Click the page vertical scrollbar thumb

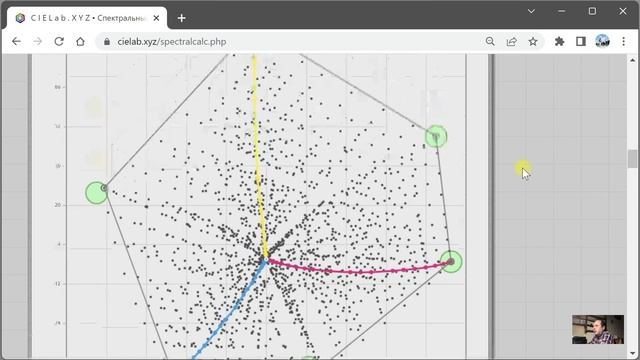coord(632,159)
